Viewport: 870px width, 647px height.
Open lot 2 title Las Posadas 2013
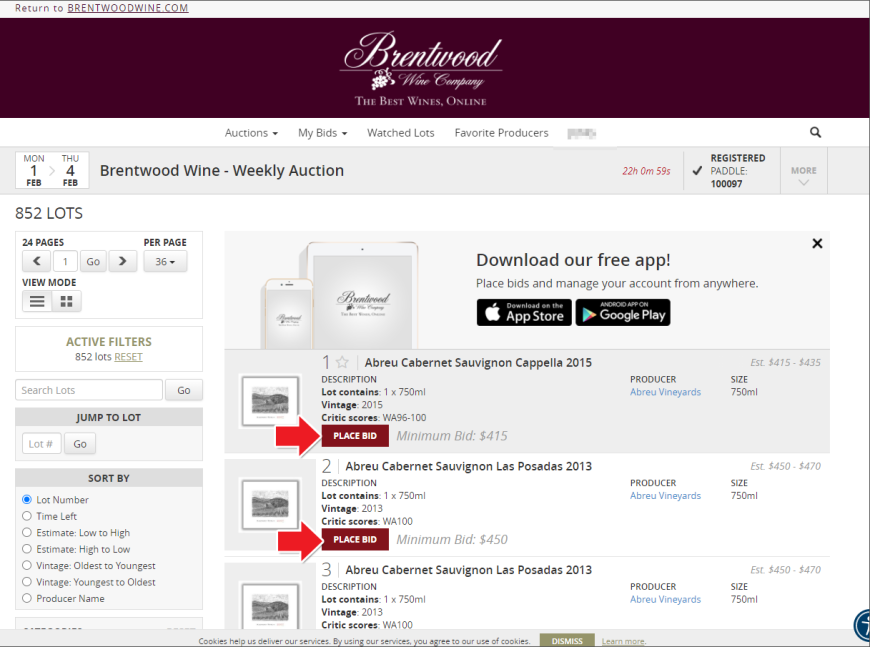tap(468, 466)
